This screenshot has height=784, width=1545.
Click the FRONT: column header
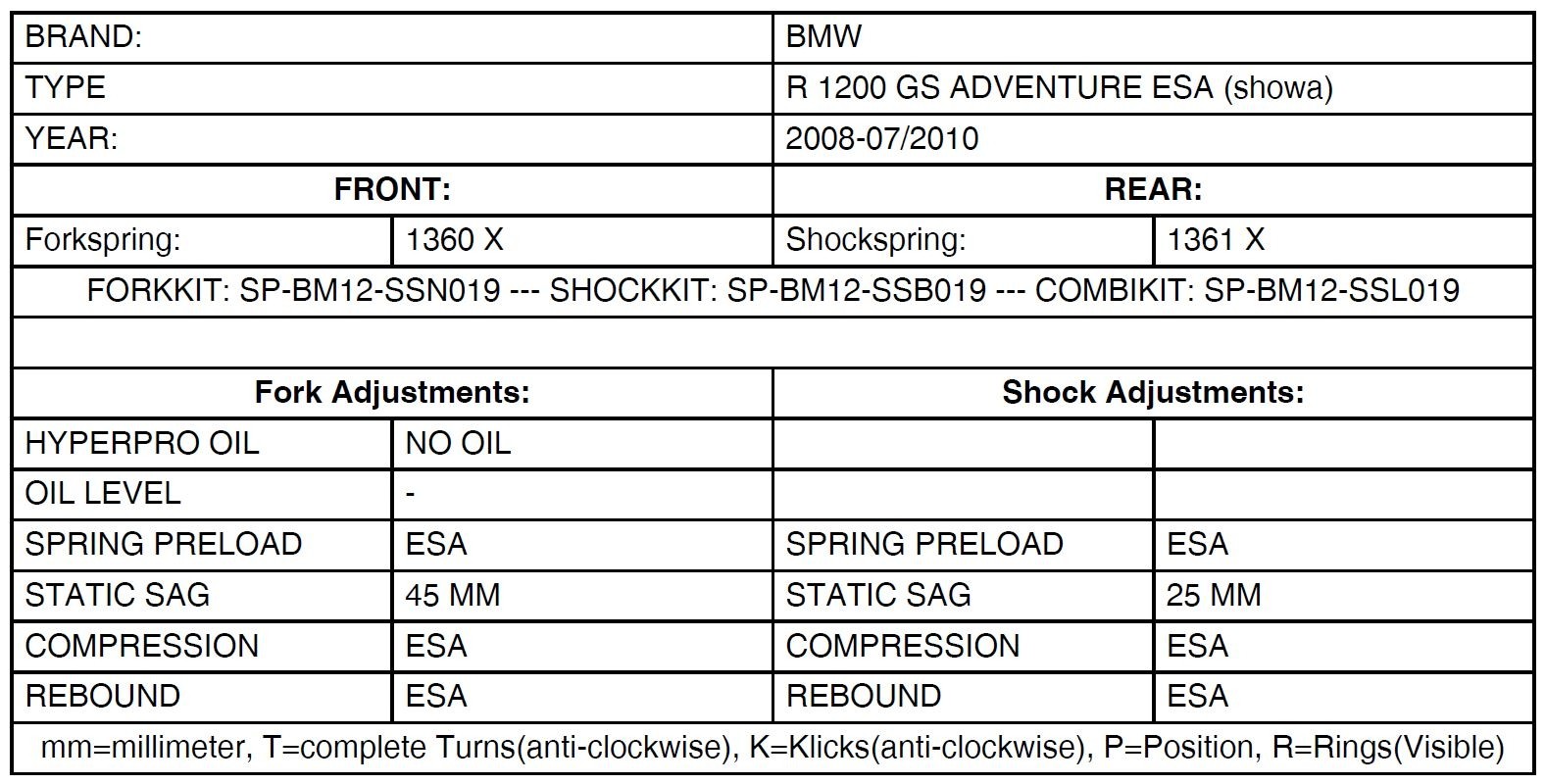(392, 189)
